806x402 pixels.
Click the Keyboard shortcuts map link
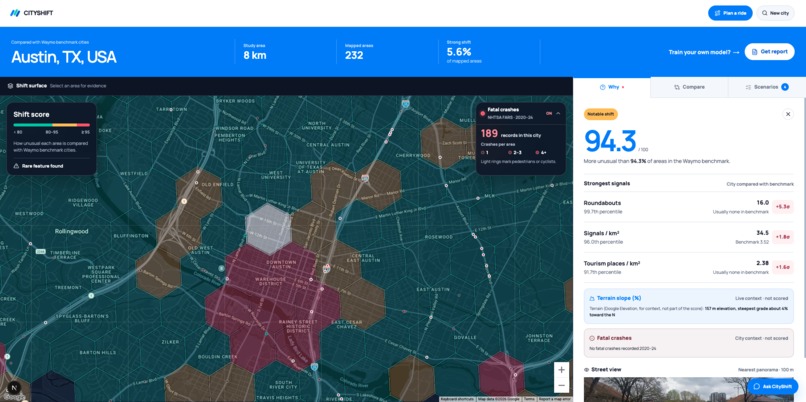[457, 399]
